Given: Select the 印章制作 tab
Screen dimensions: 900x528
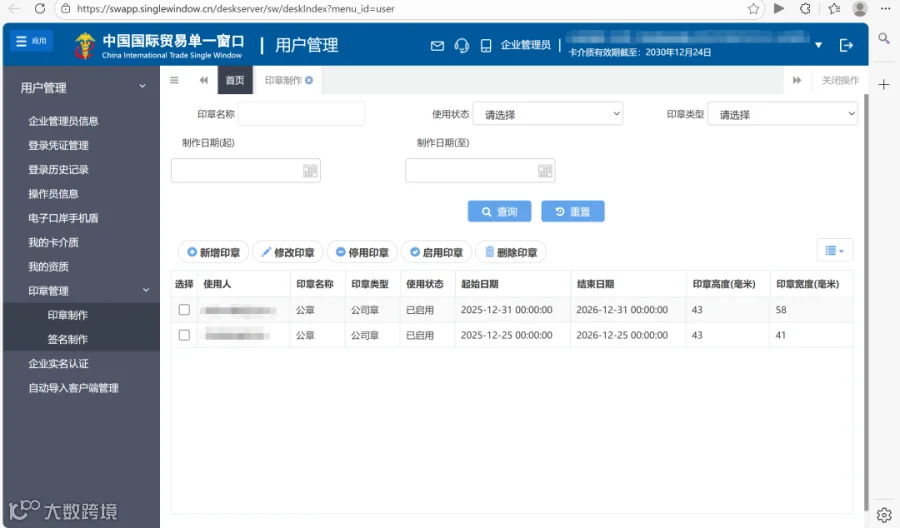Looking at the screenshot, I should click(283, 80).
